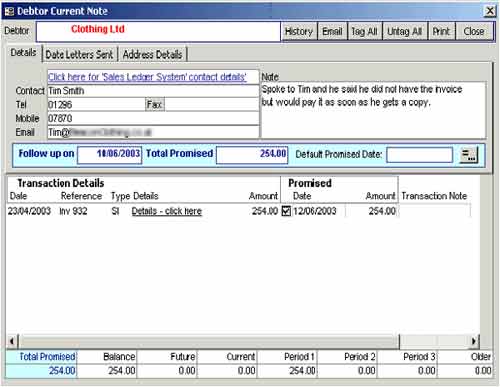Click the right arrow of the horizontal scrollbar
This screenshot has height=387, width=500.
[x=474, y=341]
